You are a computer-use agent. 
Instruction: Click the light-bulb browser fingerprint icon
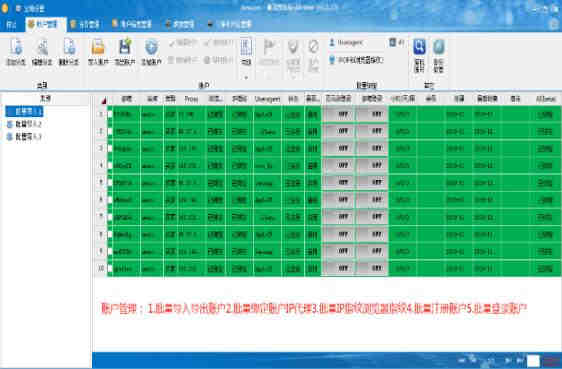point(332,60)
